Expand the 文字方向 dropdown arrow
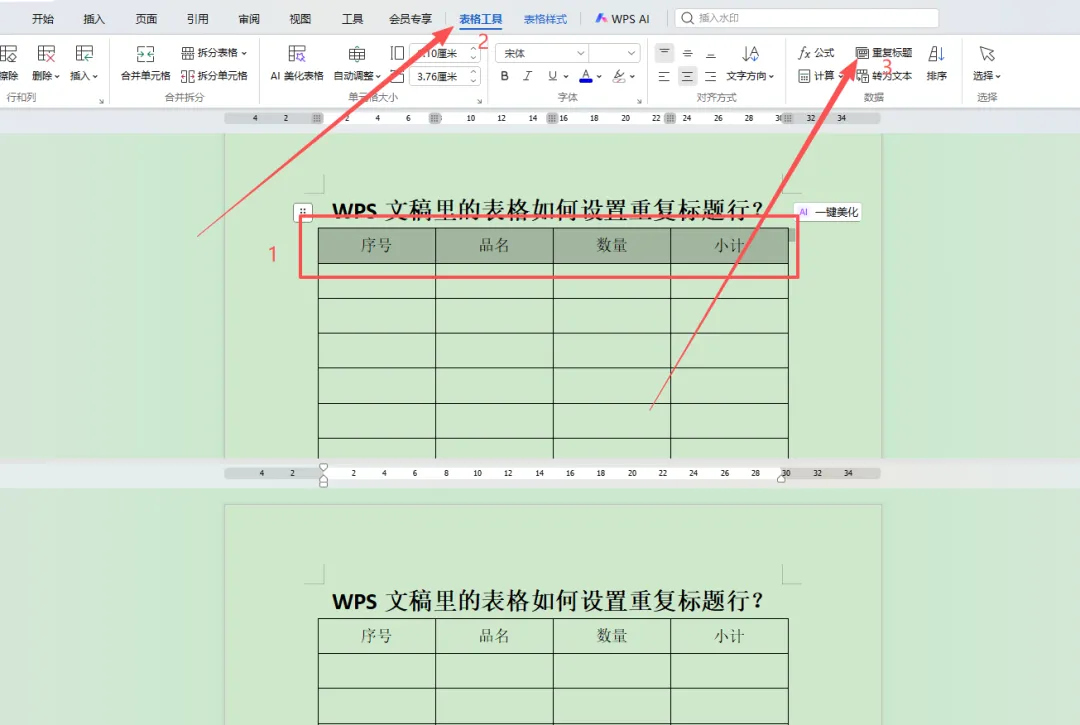This screenshot has height=725, width=1080. [771, 76]
